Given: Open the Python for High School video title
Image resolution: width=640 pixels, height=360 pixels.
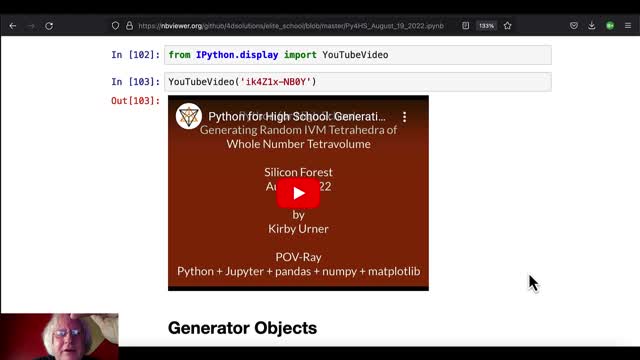Looking at the screenshot, I should 297,117.
